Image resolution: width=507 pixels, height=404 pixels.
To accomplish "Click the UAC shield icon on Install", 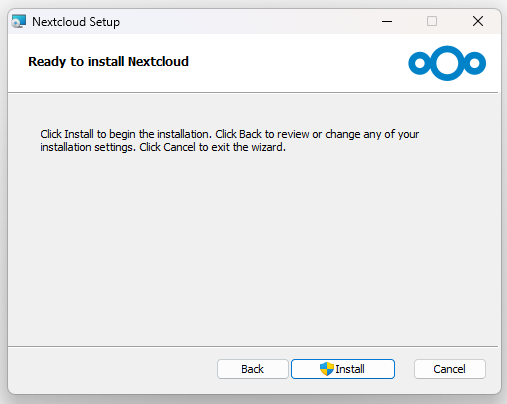I will coord(327,369).
